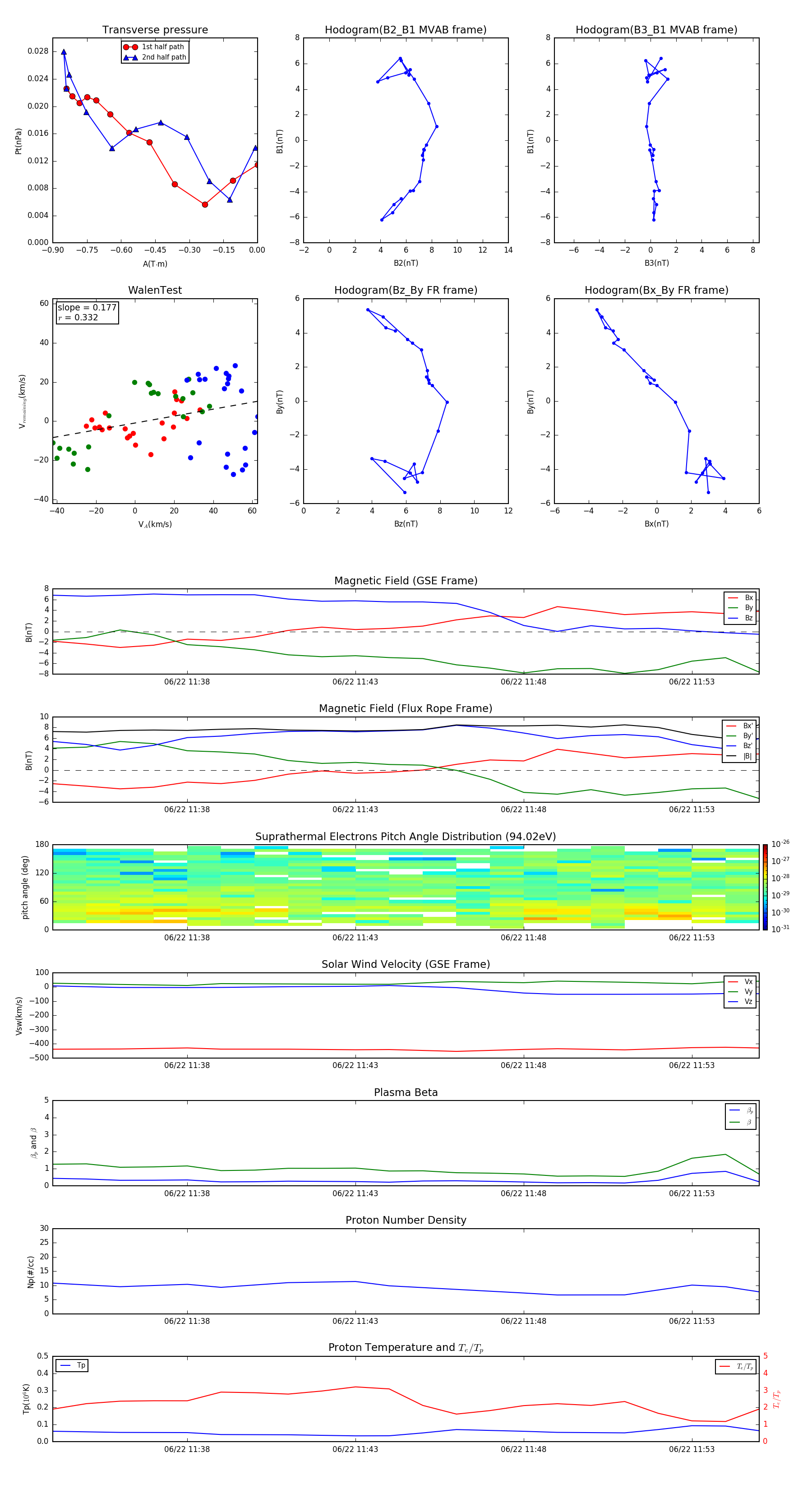The height and width of the screenshot is (1489, 812).
Task: Click the 'Hodogram(Bx_By FR frame)' title
Action: click(x=656, y=290)
